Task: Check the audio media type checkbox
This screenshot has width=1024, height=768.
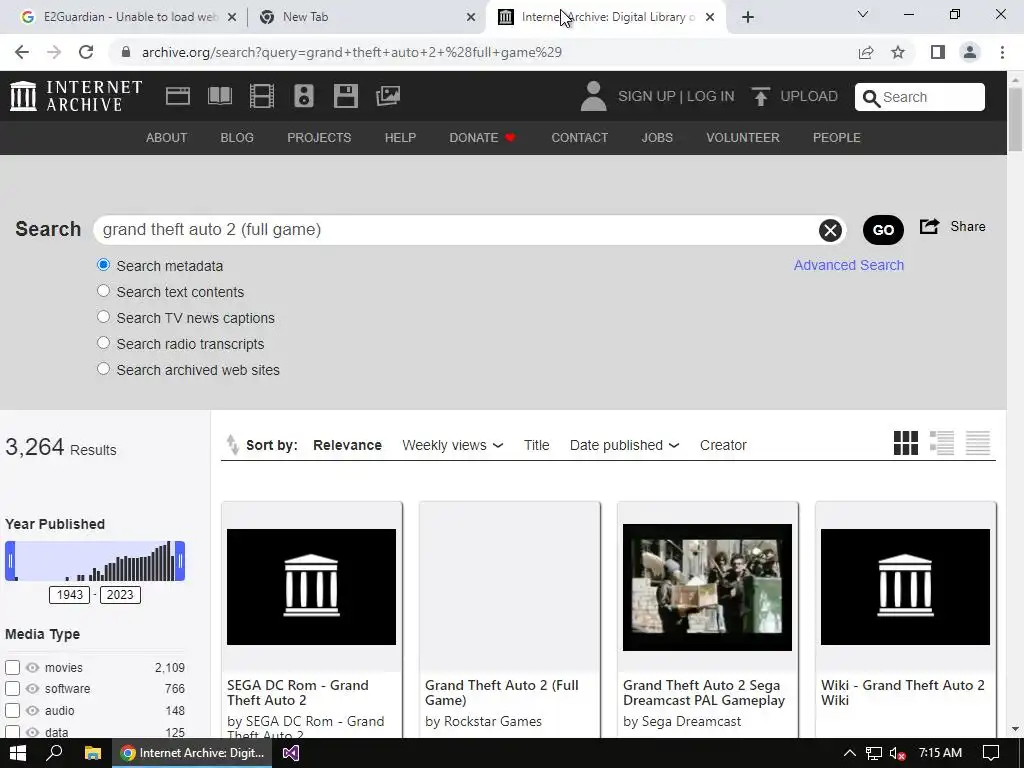Action: click(12, 711)
